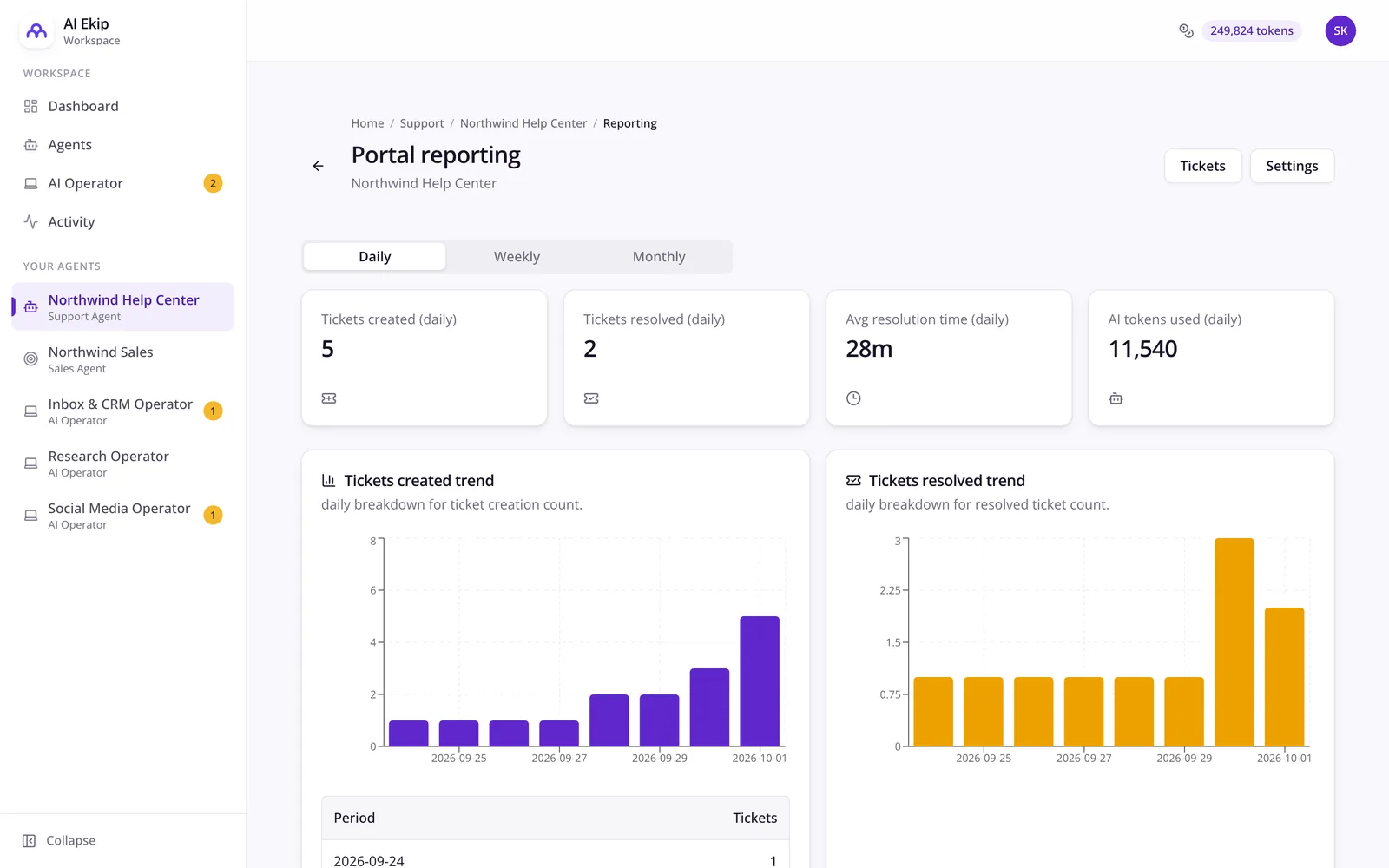
Task: Click the AI Ekip logo icon
Action: 36,31
